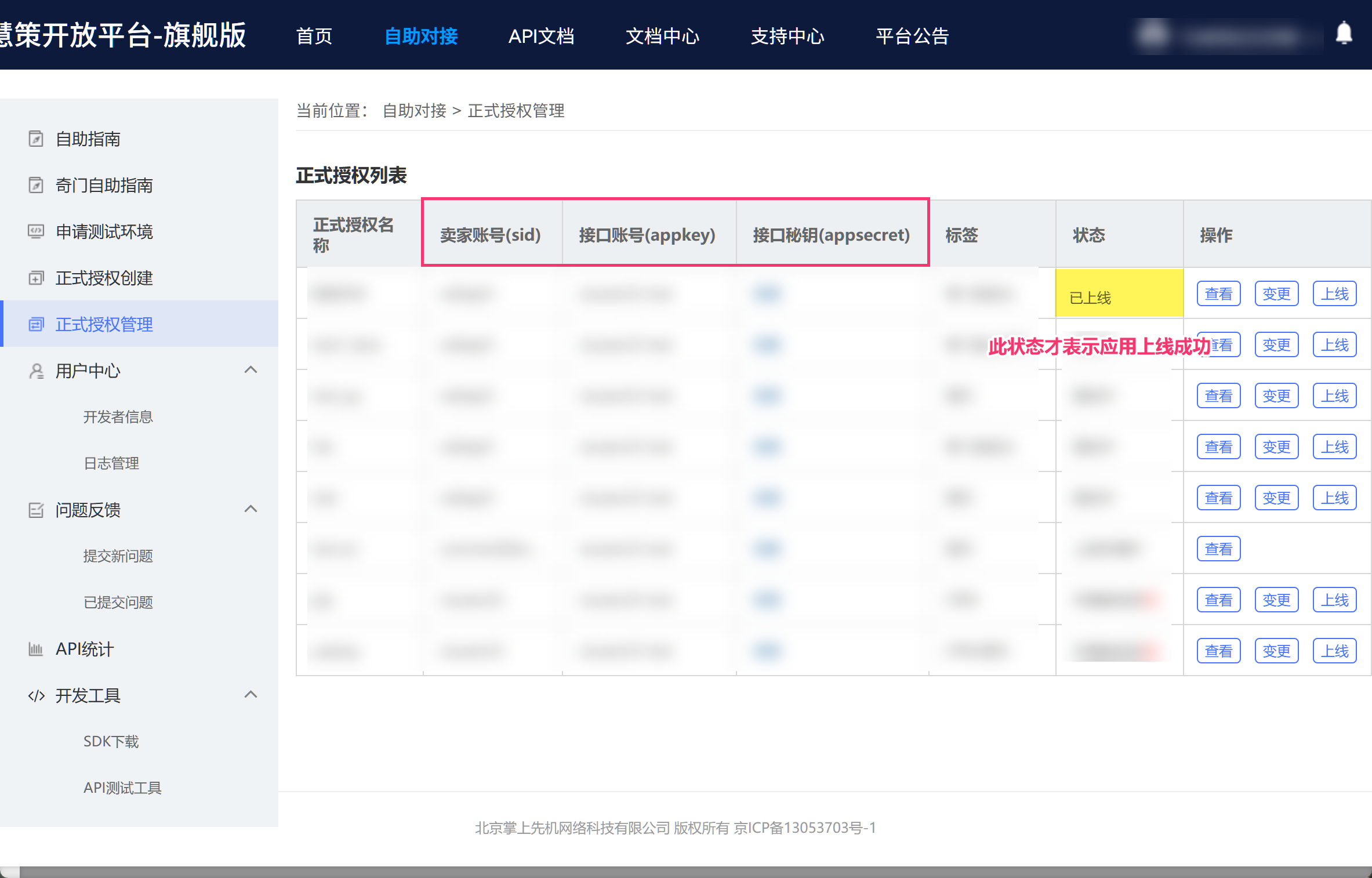Click the API统计 bar chart icon
1372x878 pixels.
click(36, 649)
